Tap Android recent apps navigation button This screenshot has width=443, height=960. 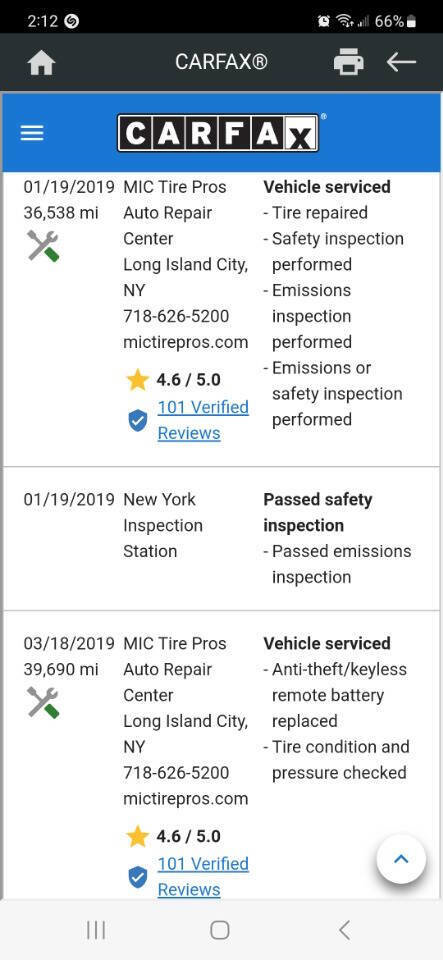[96, 930]
